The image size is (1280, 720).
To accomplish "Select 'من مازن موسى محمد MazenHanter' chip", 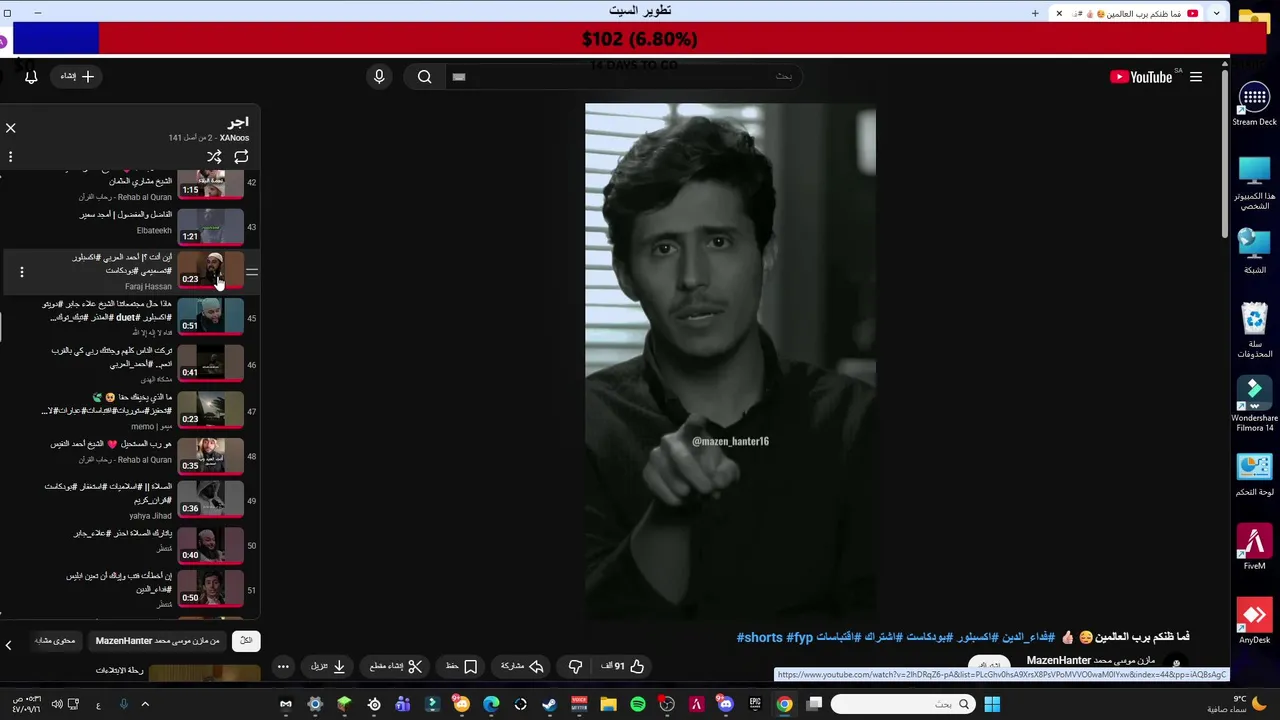I will (157, 641).
